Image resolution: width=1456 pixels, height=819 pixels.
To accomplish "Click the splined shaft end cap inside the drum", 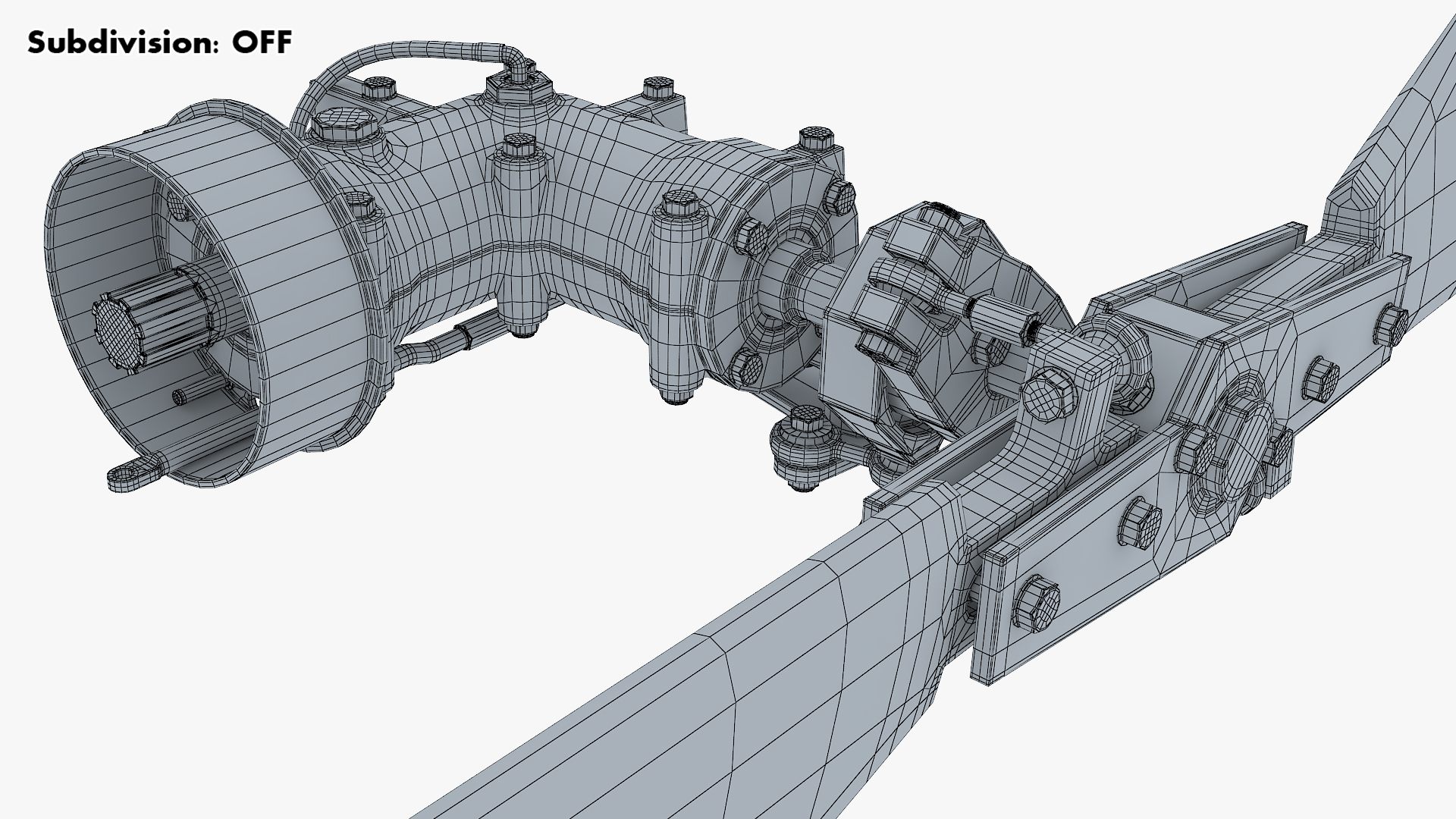I will click(x=120, y=332).
